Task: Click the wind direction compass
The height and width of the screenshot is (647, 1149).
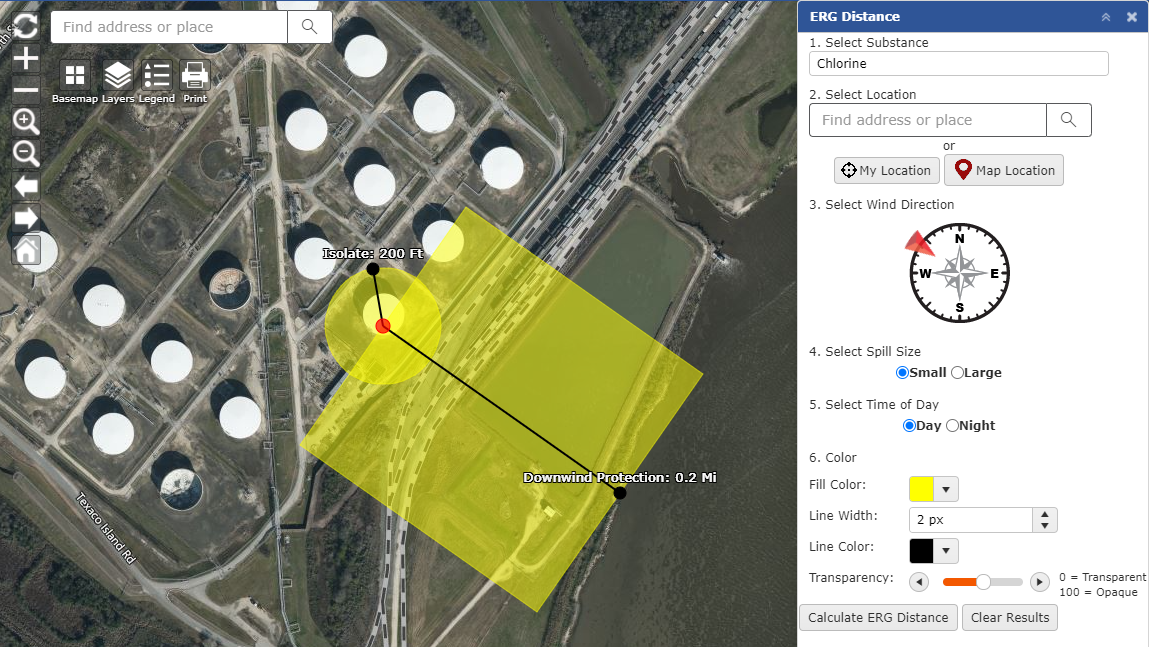Action: (959, 273)
